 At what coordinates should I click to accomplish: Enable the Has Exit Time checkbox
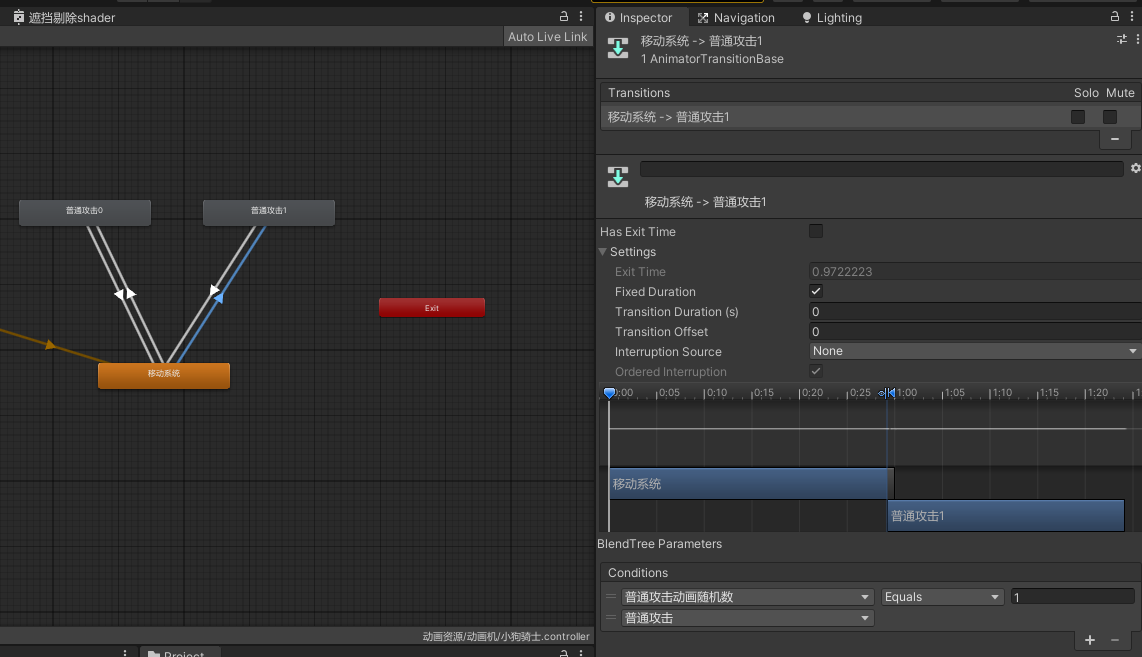coord(816,231)
